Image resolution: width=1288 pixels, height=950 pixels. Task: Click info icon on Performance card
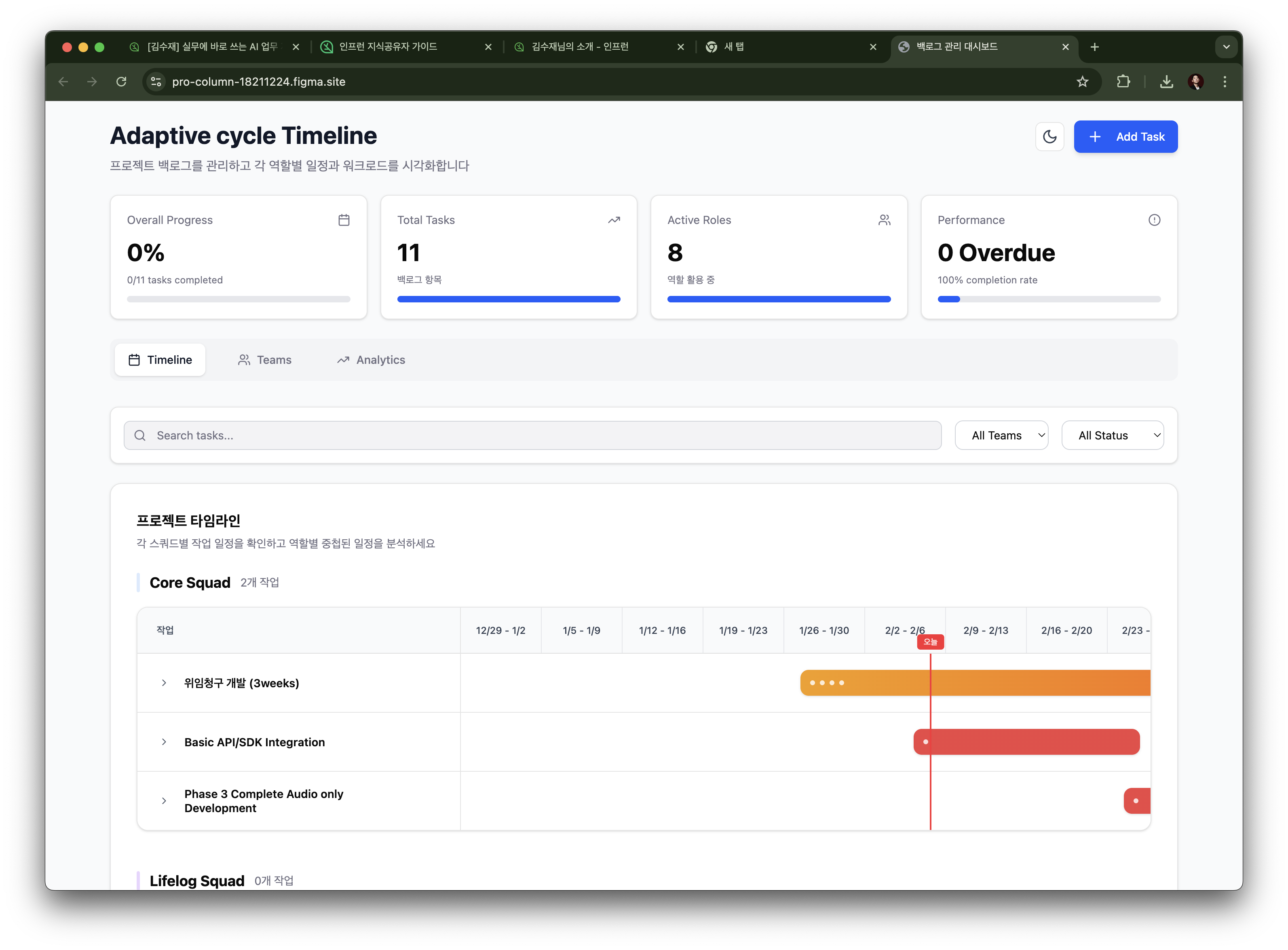click(x=1154, y=220)
